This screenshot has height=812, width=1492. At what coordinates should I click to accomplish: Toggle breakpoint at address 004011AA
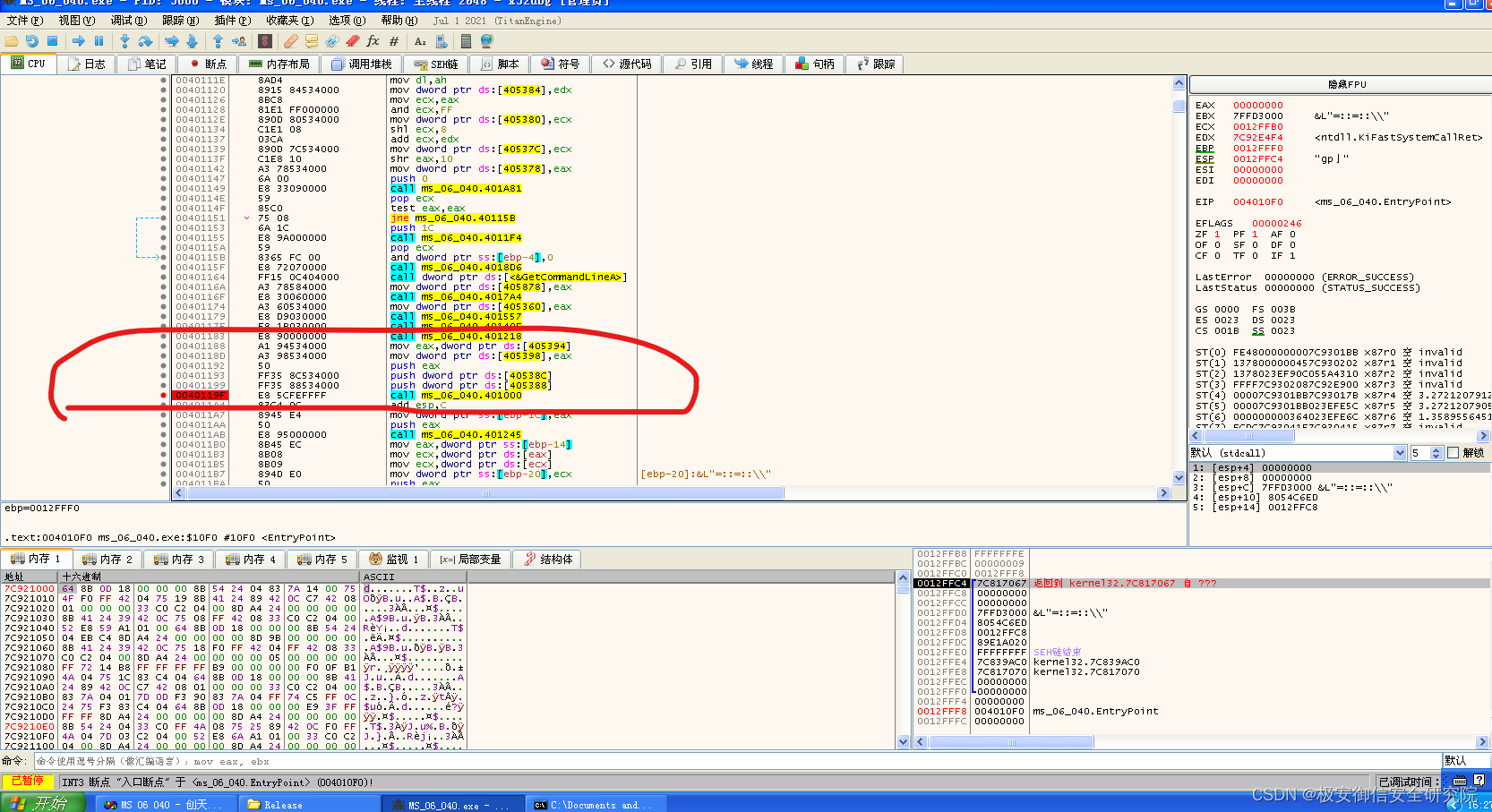tap(163, 424)
